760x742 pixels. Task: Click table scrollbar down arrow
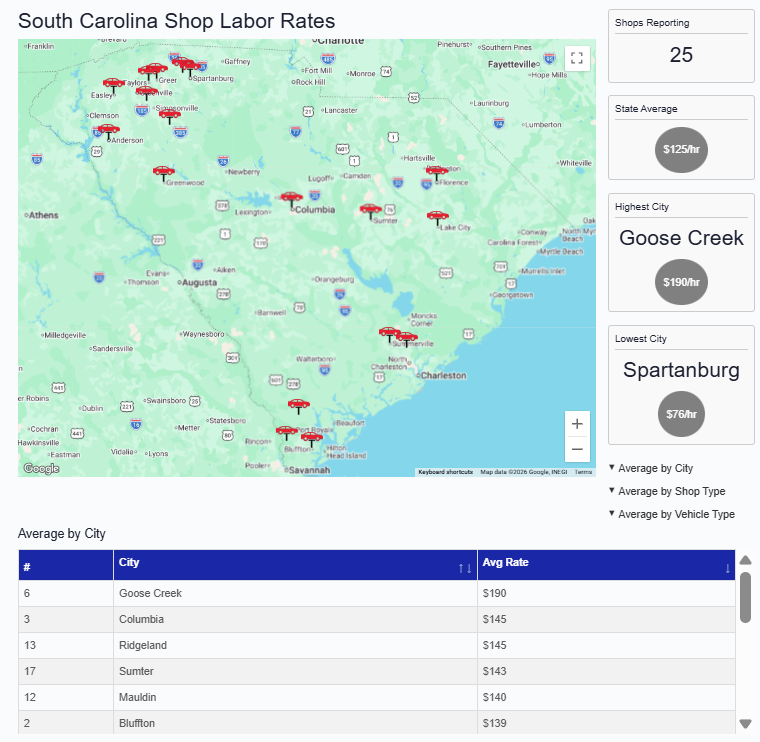click(x=745, y=724)
